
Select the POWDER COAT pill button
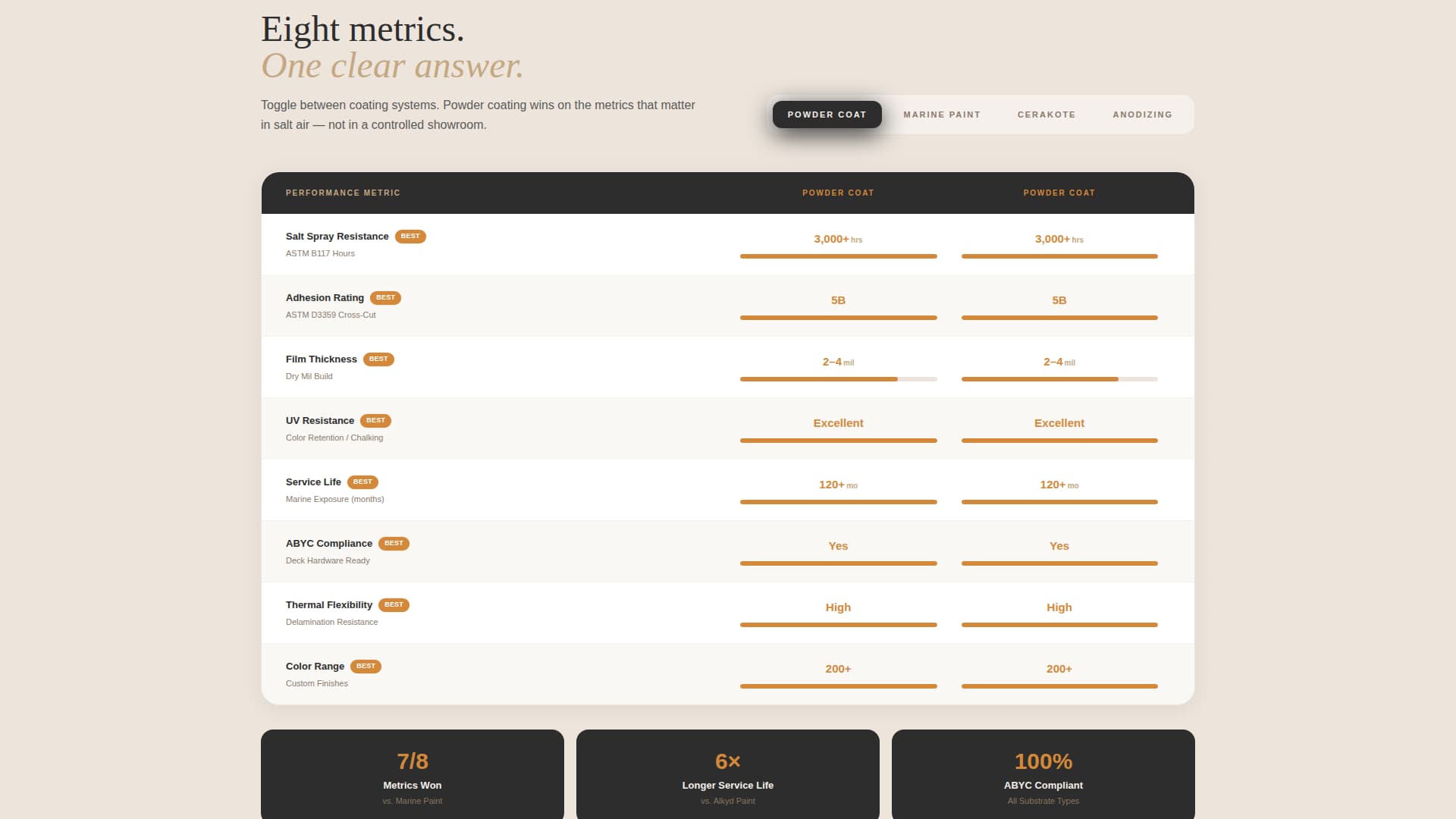pyautogui.click(x=827, y=115)
